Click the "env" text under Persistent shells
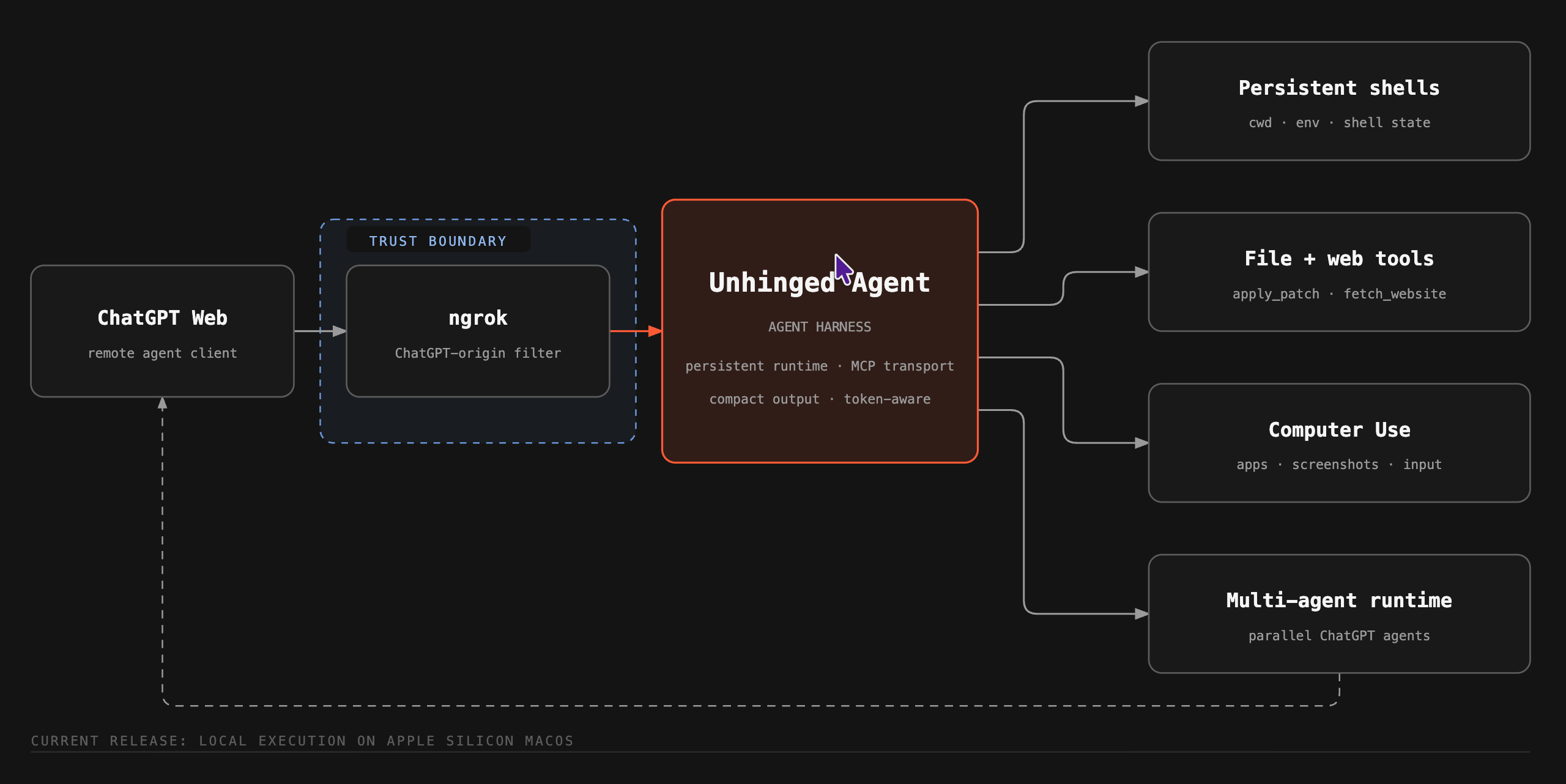1566x784 pixels. (1308, 123)
